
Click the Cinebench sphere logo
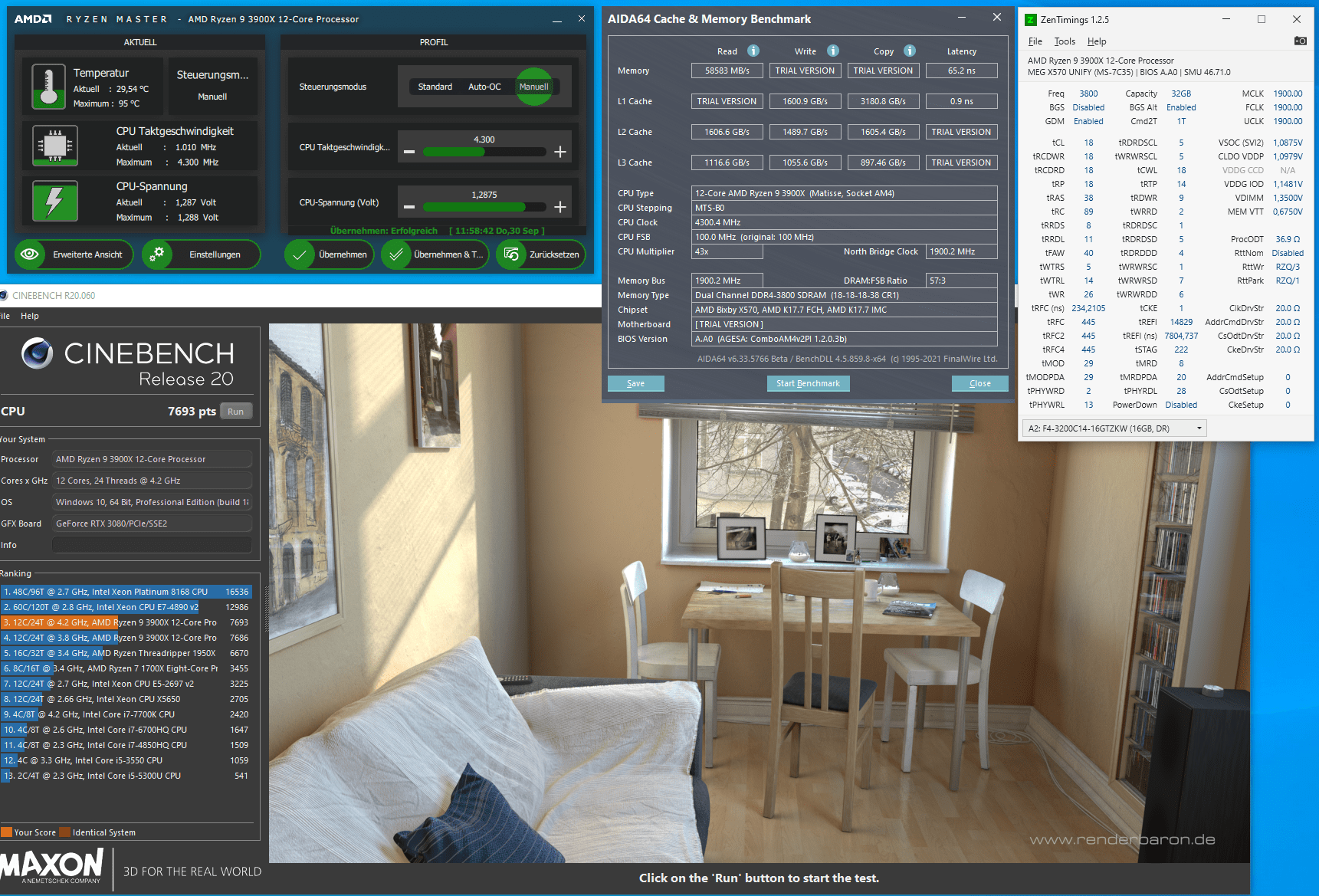tap(38, 353)
